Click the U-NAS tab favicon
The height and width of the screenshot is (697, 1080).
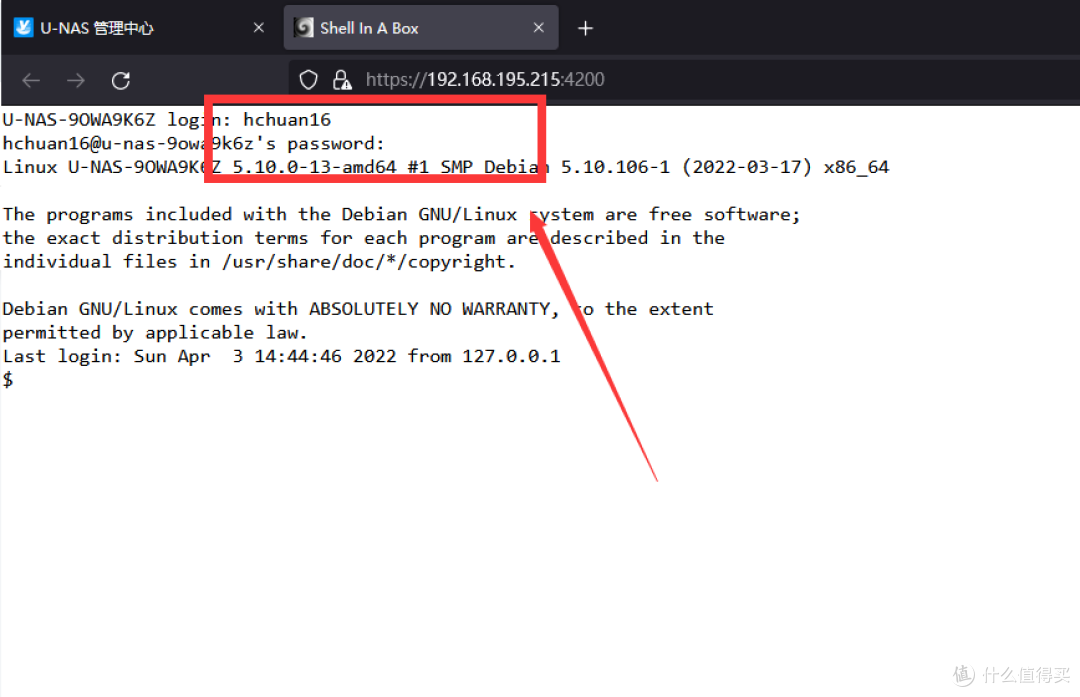tap(24, 28)
